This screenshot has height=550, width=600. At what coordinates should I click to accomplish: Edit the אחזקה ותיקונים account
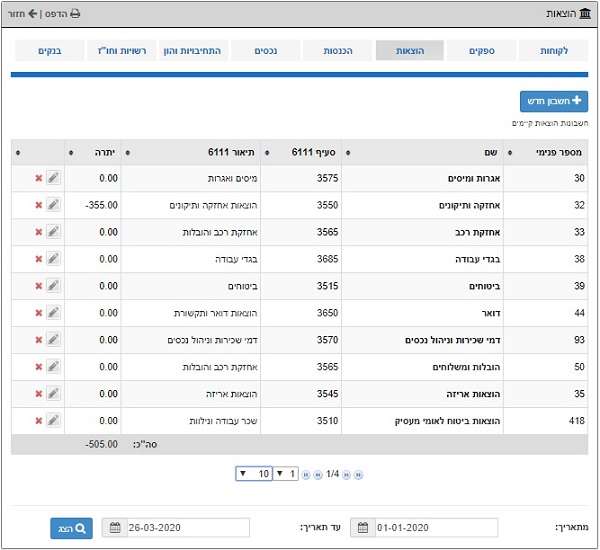pyautogui.click(x=53, y=205)
